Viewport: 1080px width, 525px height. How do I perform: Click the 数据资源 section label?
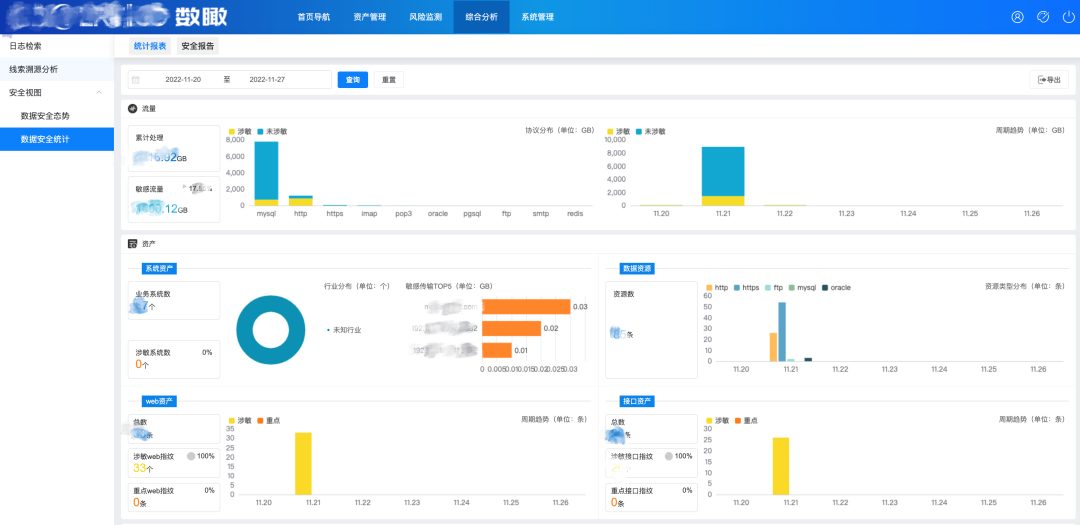click(637, 269)
